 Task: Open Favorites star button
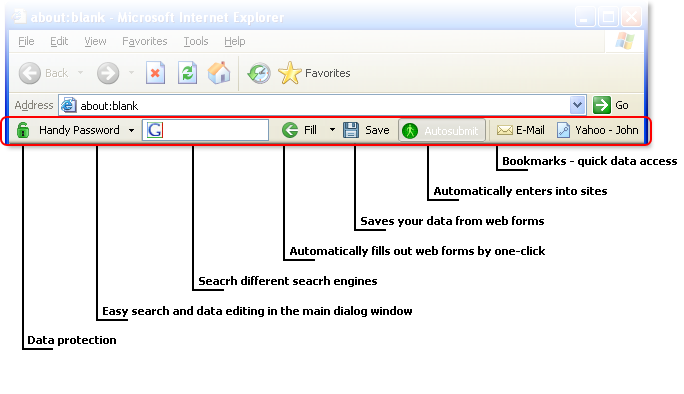coord(315,73)
